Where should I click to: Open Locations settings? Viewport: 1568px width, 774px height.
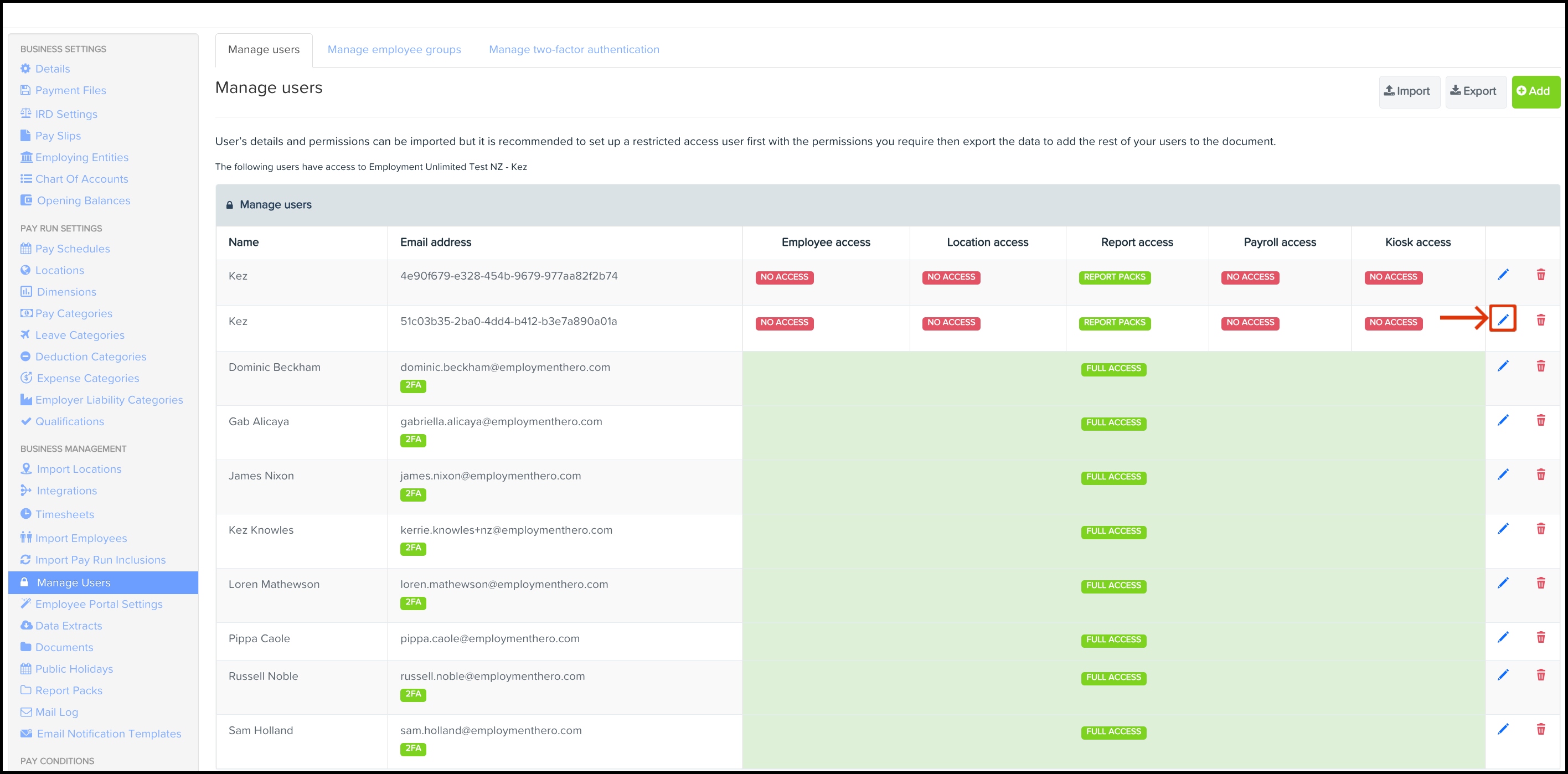[x=53, y=270]
